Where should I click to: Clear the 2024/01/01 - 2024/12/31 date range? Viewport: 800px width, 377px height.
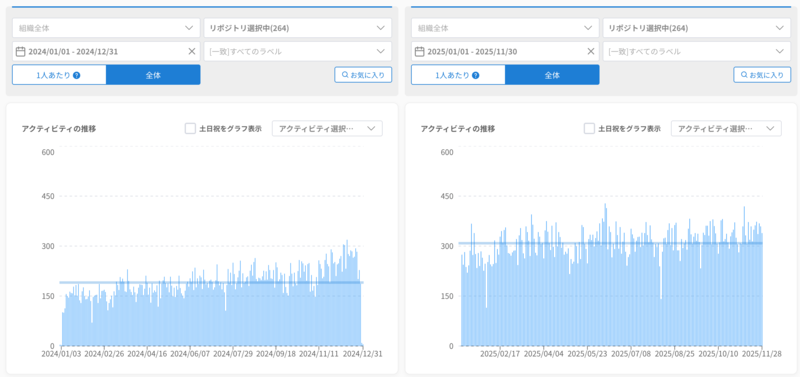[x=192, y=51]
